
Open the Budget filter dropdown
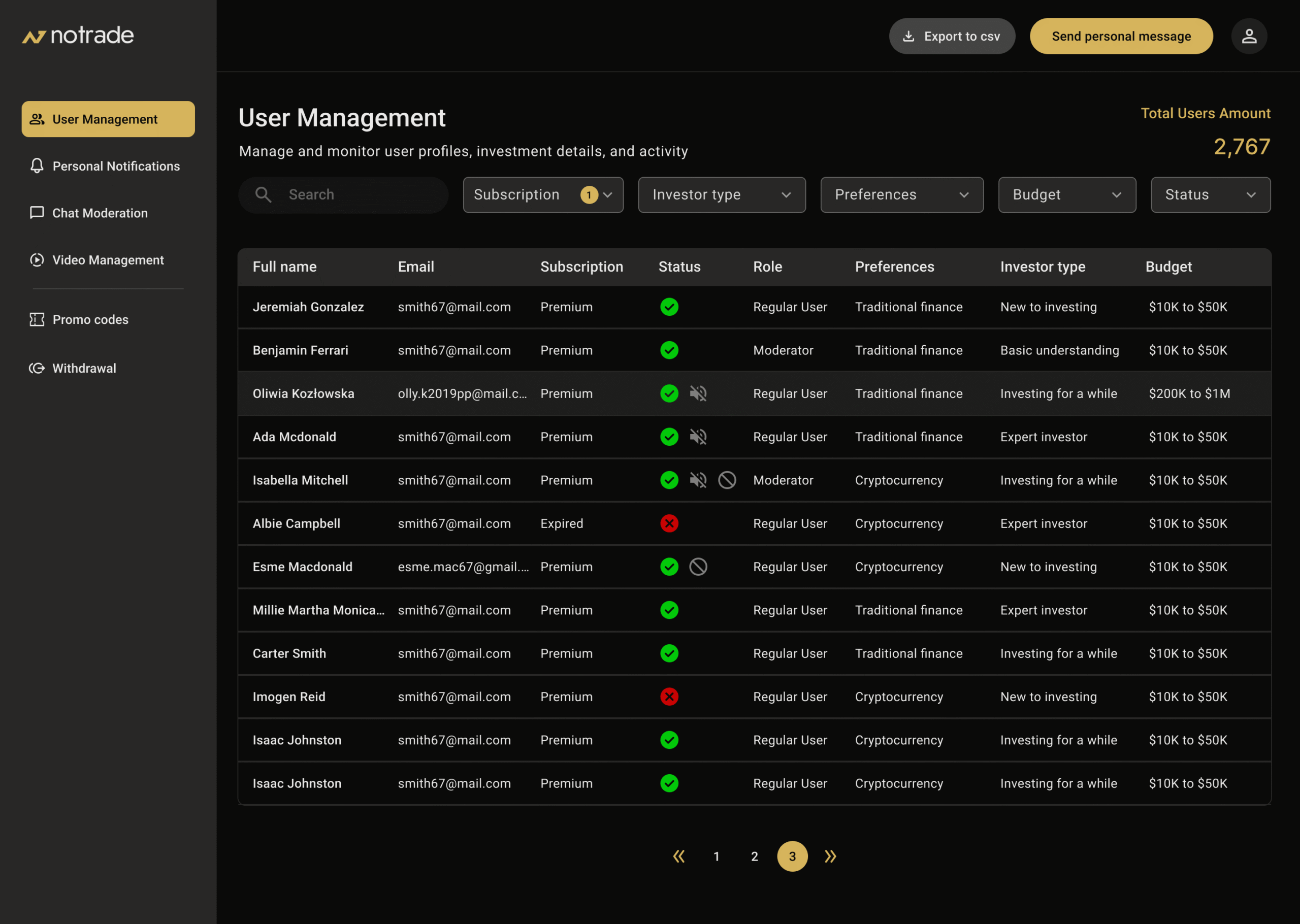(x=1067, y=194)
